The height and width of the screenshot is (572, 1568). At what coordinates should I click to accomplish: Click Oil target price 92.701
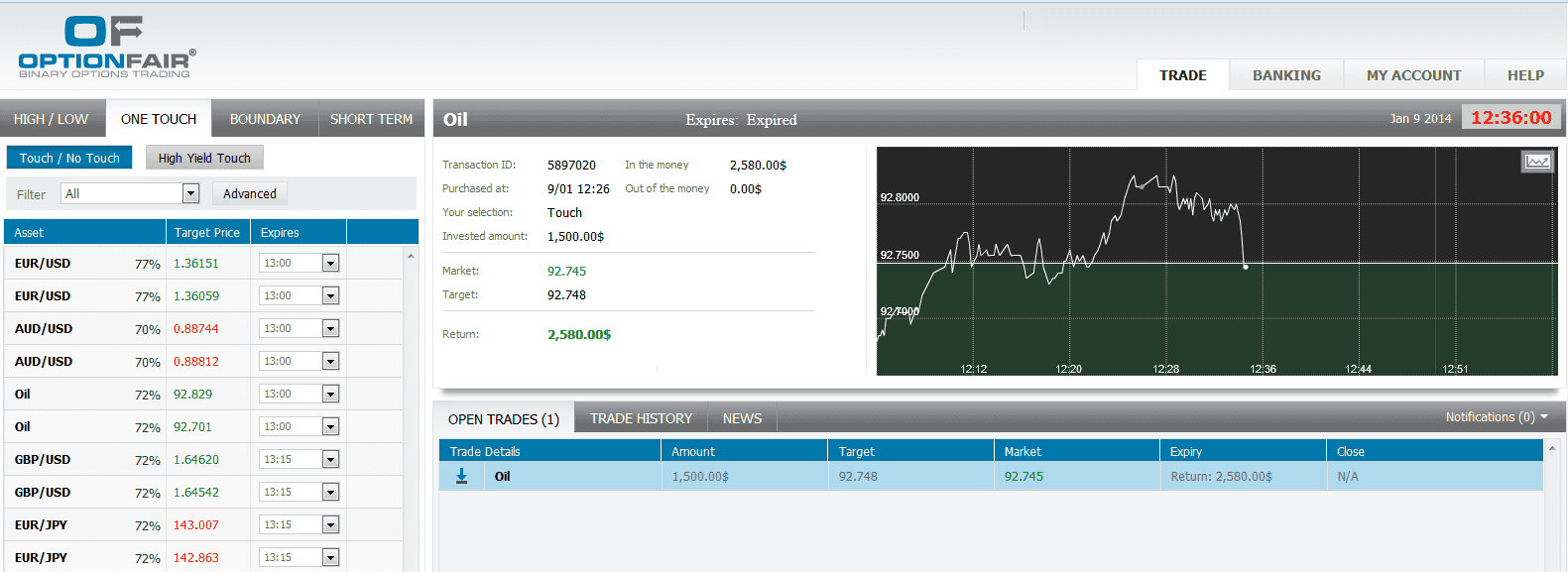[193, 427]
